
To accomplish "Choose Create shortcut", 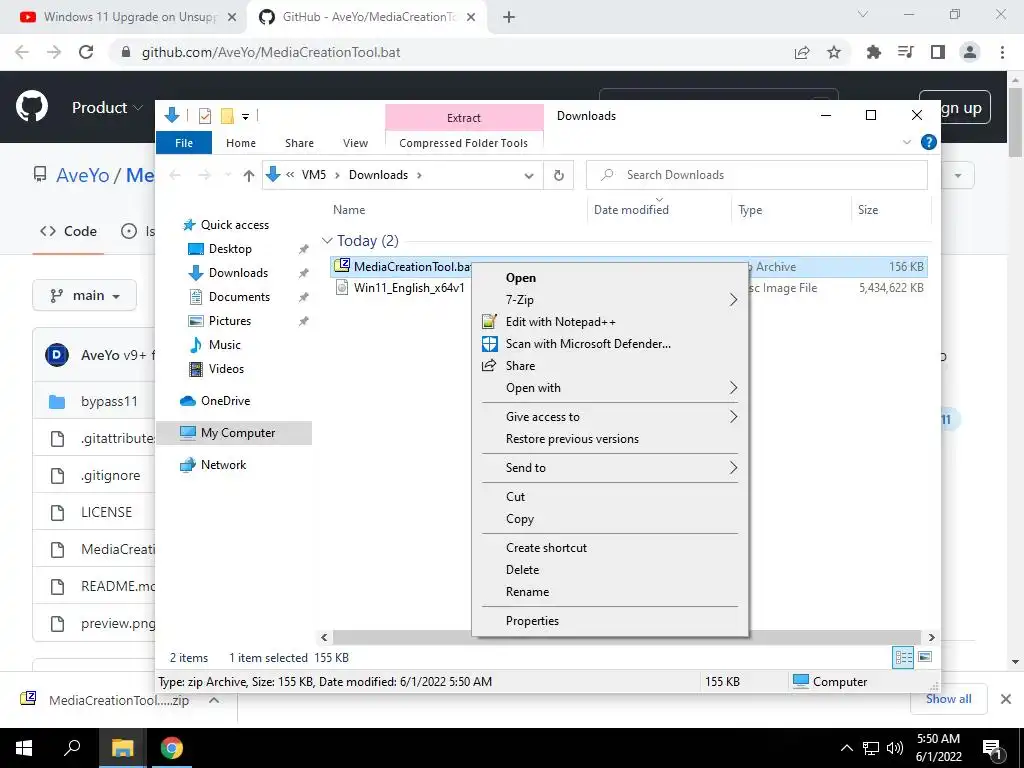I will click(x=610, y=548).
